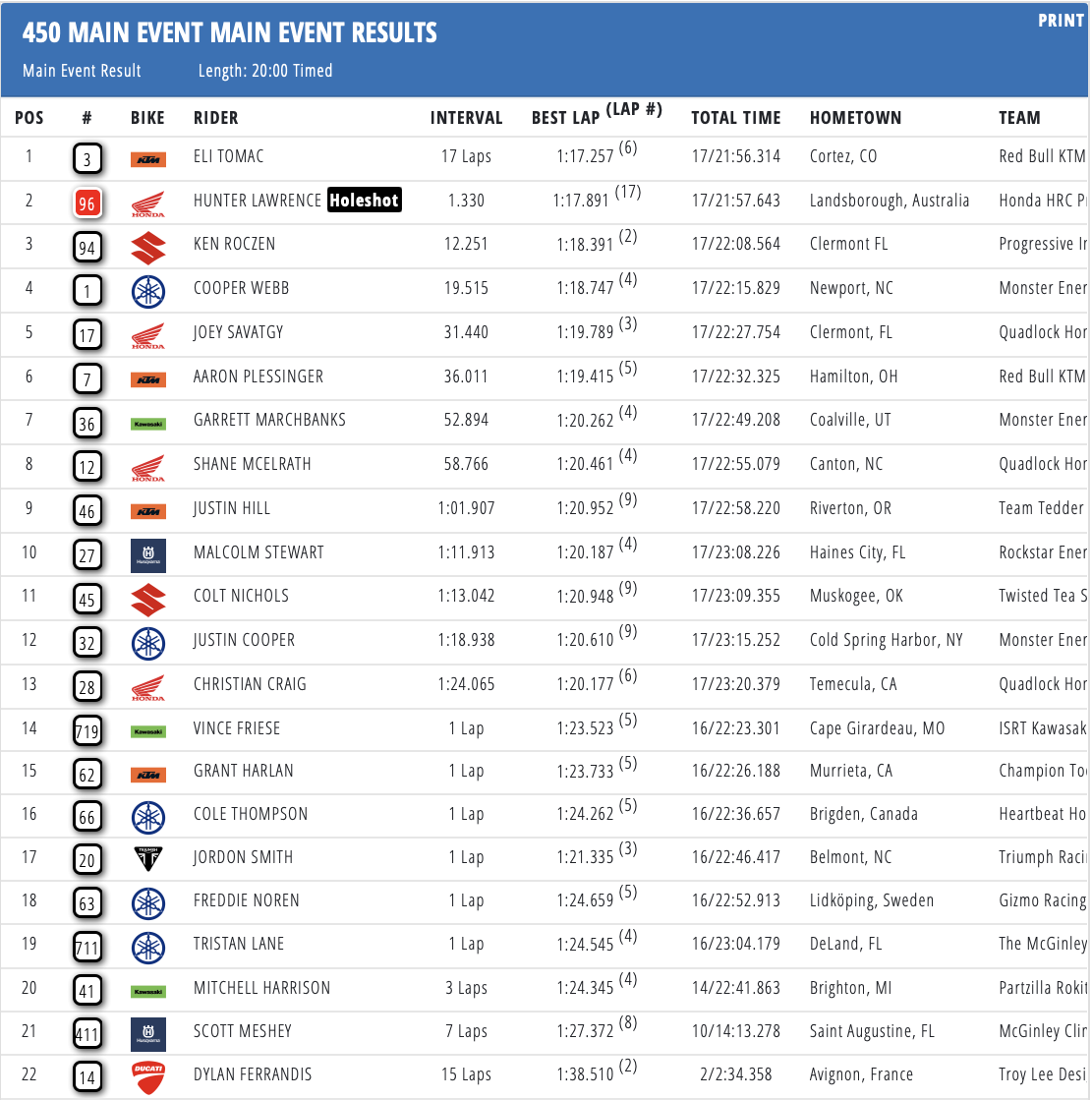Open rider Ken Roczen's entry
Screen dimensions: 1092x1100
pos(234,245)
